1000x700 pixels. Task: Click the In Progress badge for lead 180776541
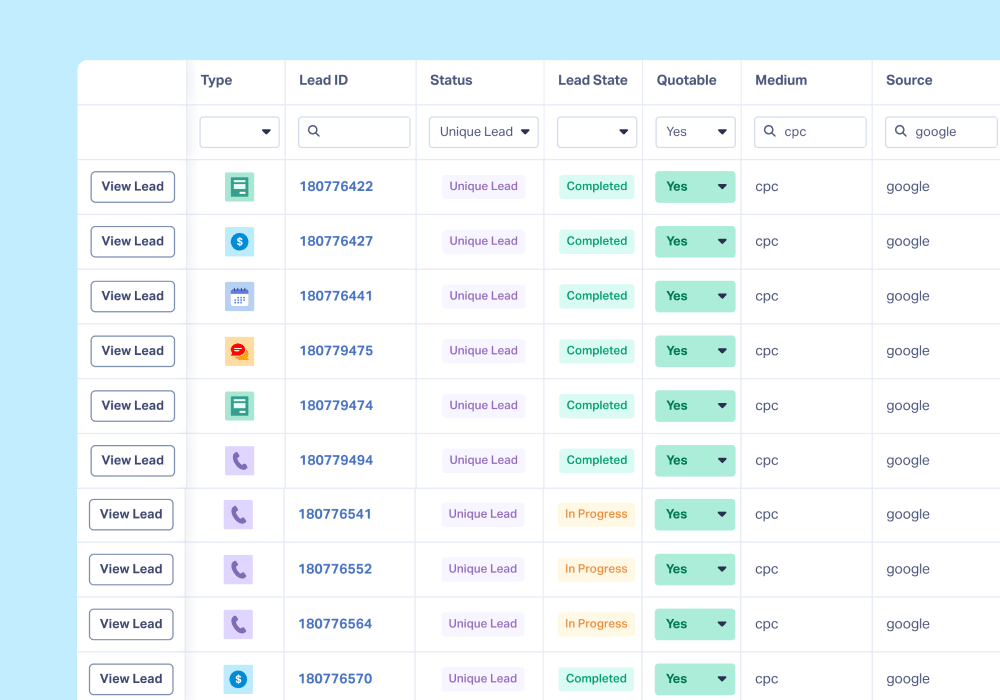[x=596, y=514]
